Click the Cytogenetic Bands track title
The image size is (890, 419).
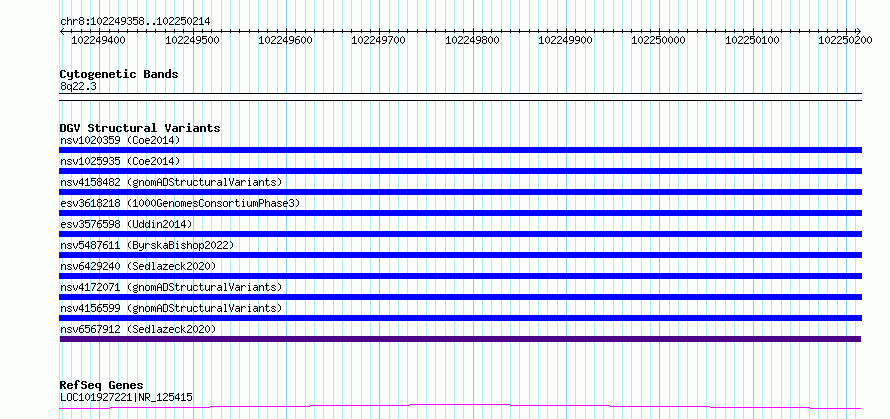pyautogui.click(x=119, y=74)
